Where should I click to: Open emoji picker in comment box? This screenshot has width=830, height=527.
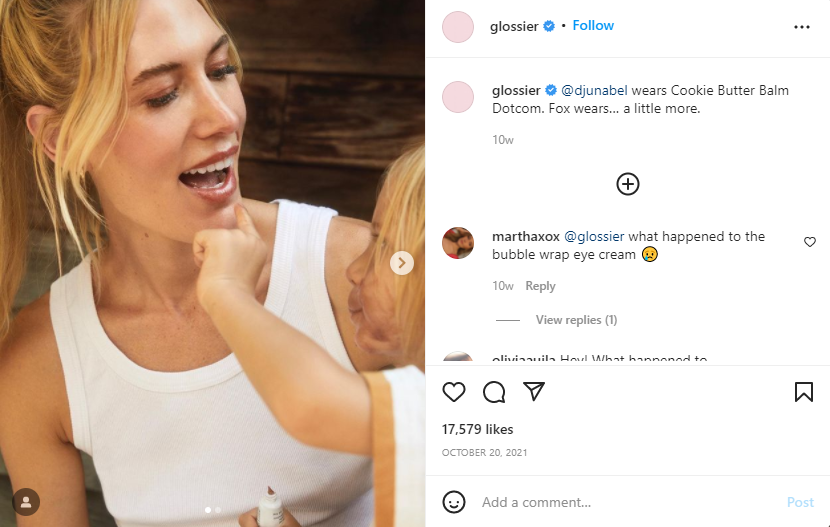(x=454, y=502)
